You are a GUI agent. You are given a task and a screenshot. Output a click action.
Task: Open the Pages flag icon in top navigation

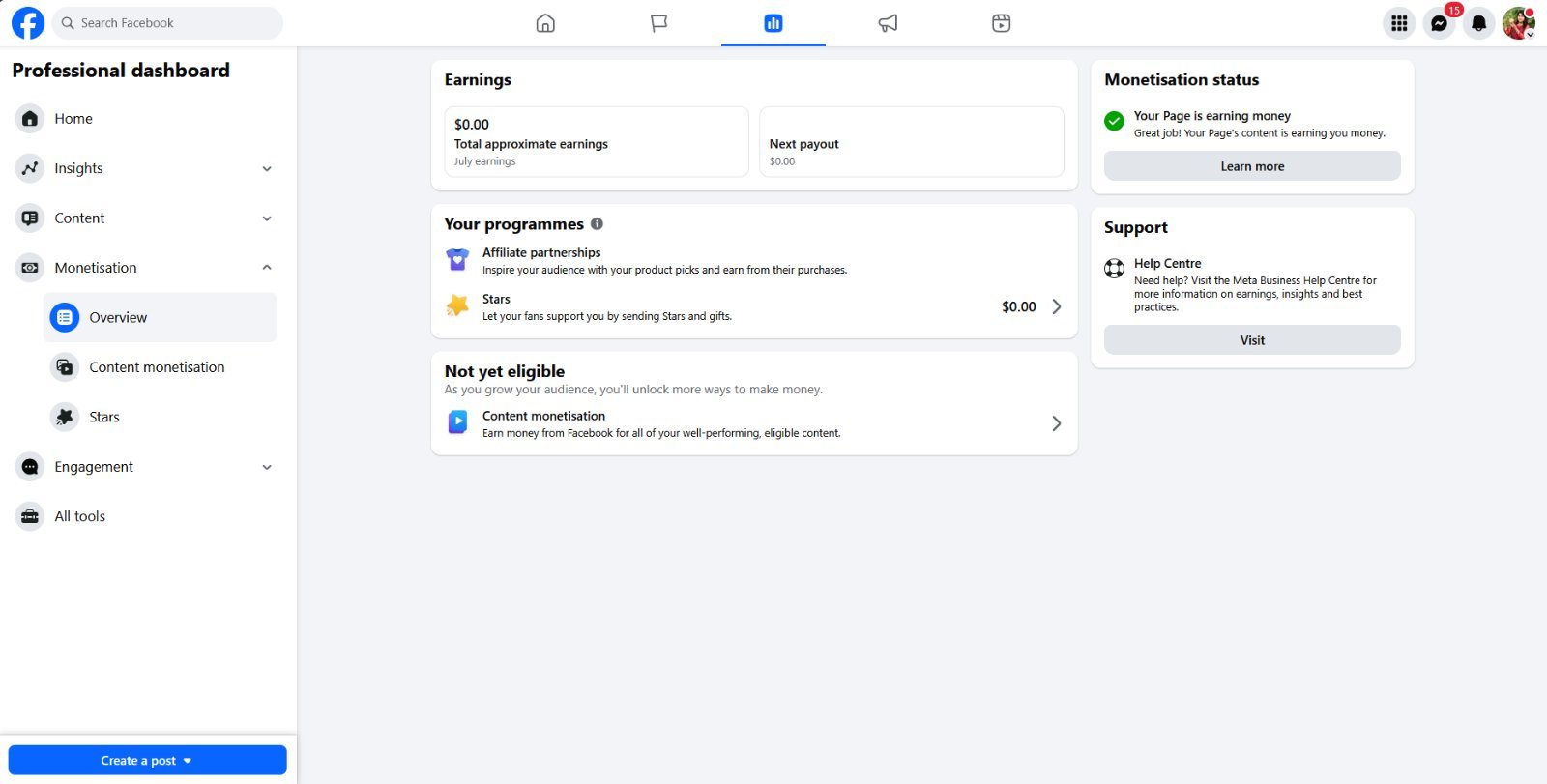[659, 23]
